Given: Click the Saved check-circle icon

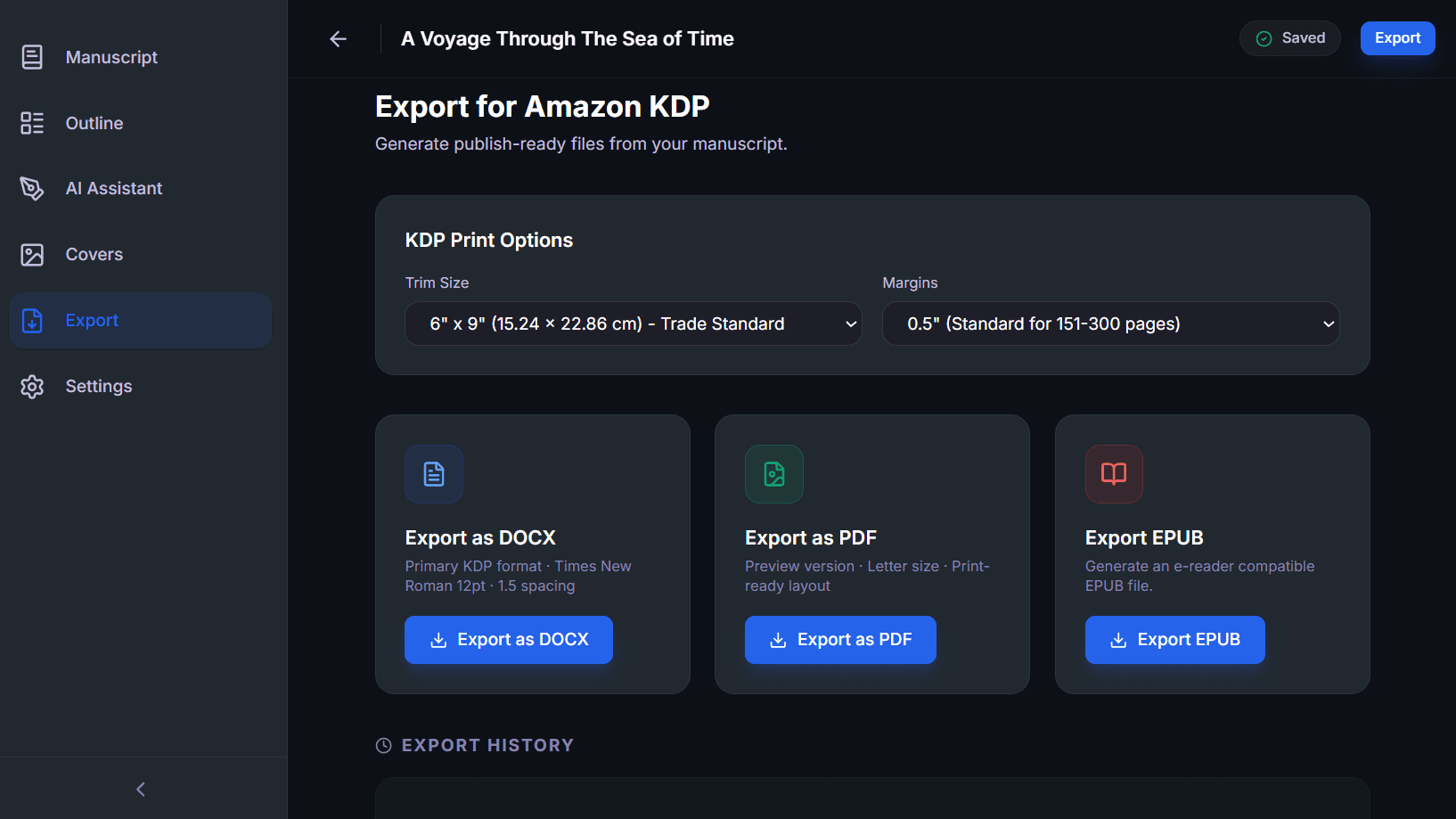Looking at the screenshot, I should click(1264, 38).
